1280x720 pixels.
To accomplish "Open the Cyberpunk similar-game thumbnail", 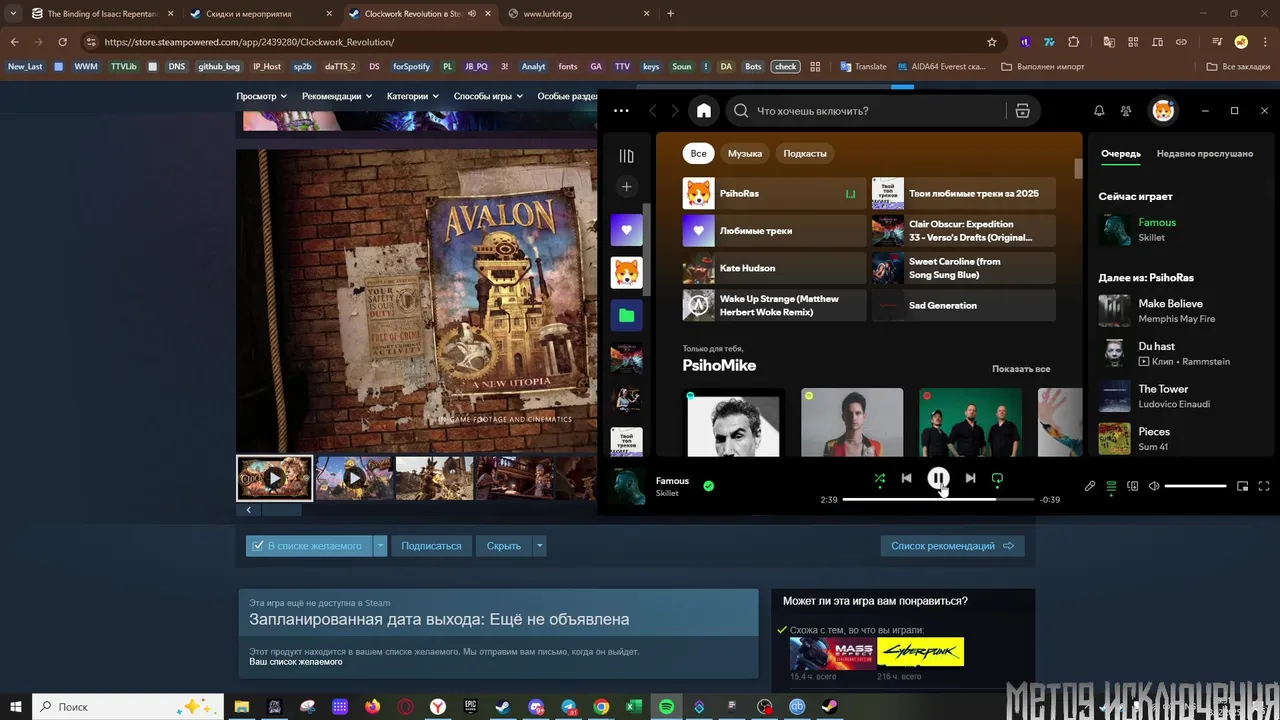I will click(921, 653).
